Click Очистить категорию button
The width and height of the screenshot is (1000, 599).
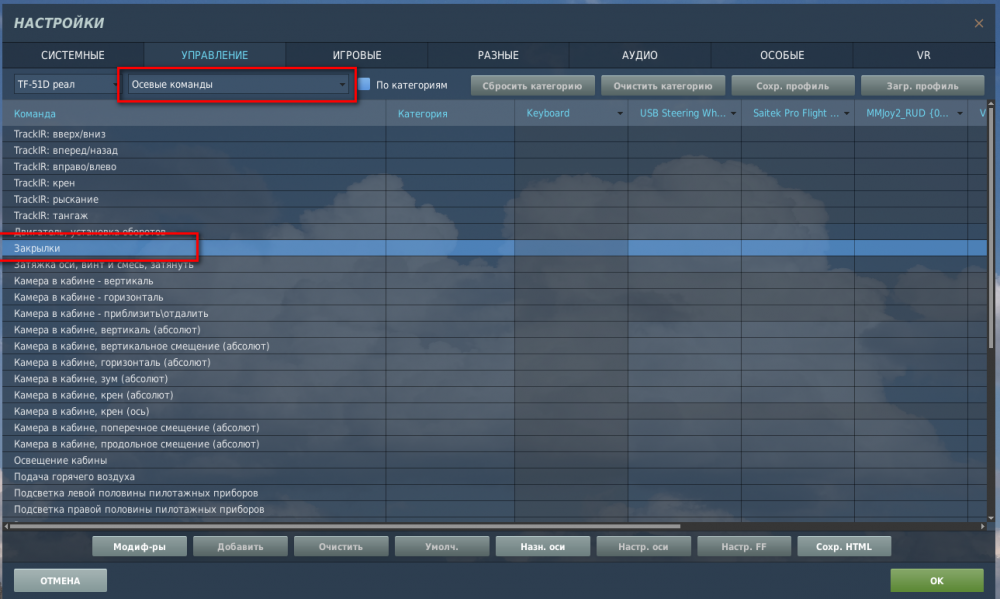[x=663, y=85]
